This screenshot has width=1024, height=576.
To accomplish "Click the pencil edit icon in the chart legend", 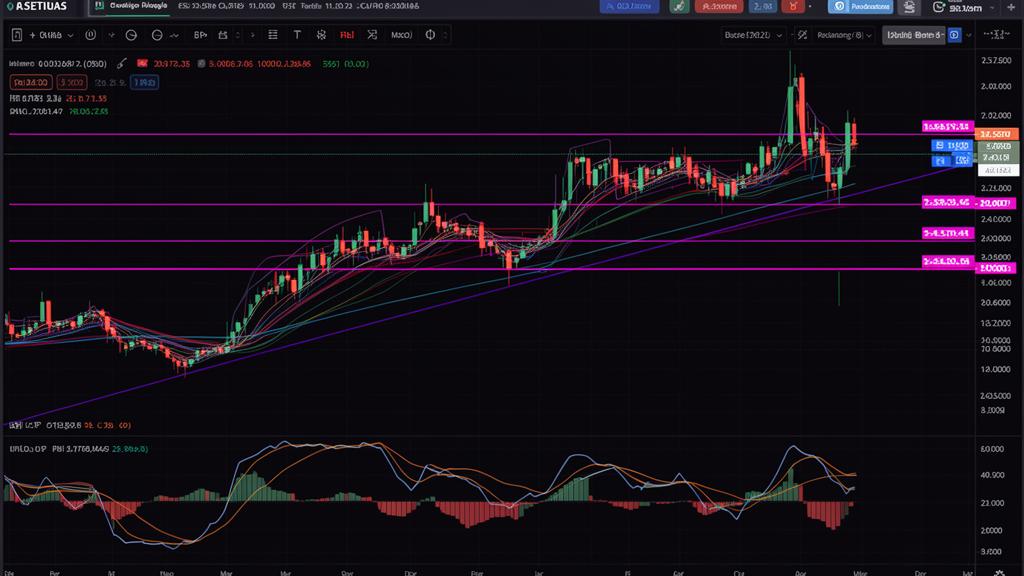I will pos(122,63).
